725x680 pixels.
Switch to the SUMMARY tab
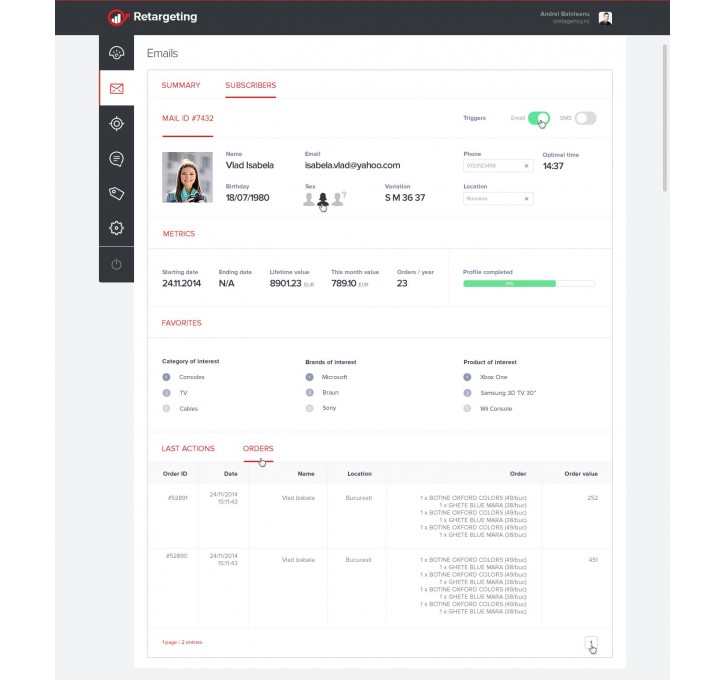181,85
